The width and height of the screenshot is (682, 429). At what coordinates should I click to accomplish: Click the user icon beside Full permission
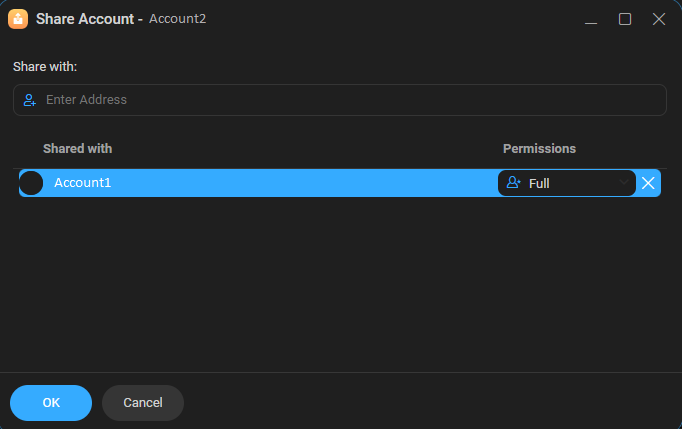(x=514, y=183)
